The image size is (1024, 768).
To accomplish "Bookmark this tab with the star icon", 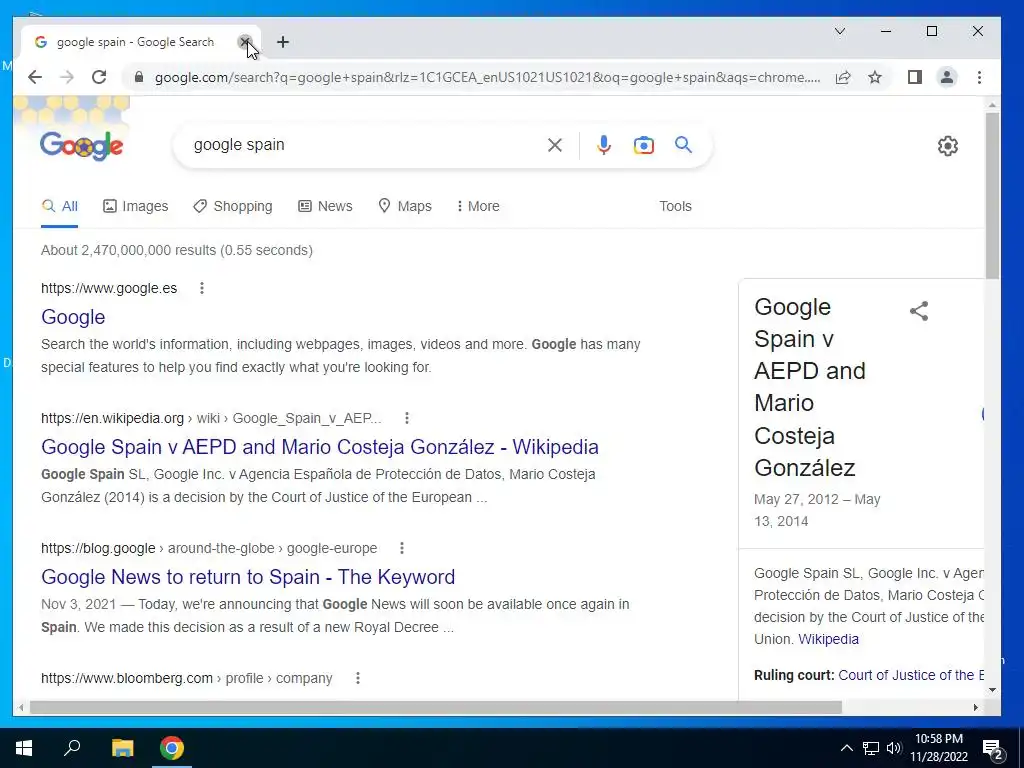I will coord(875,77).
